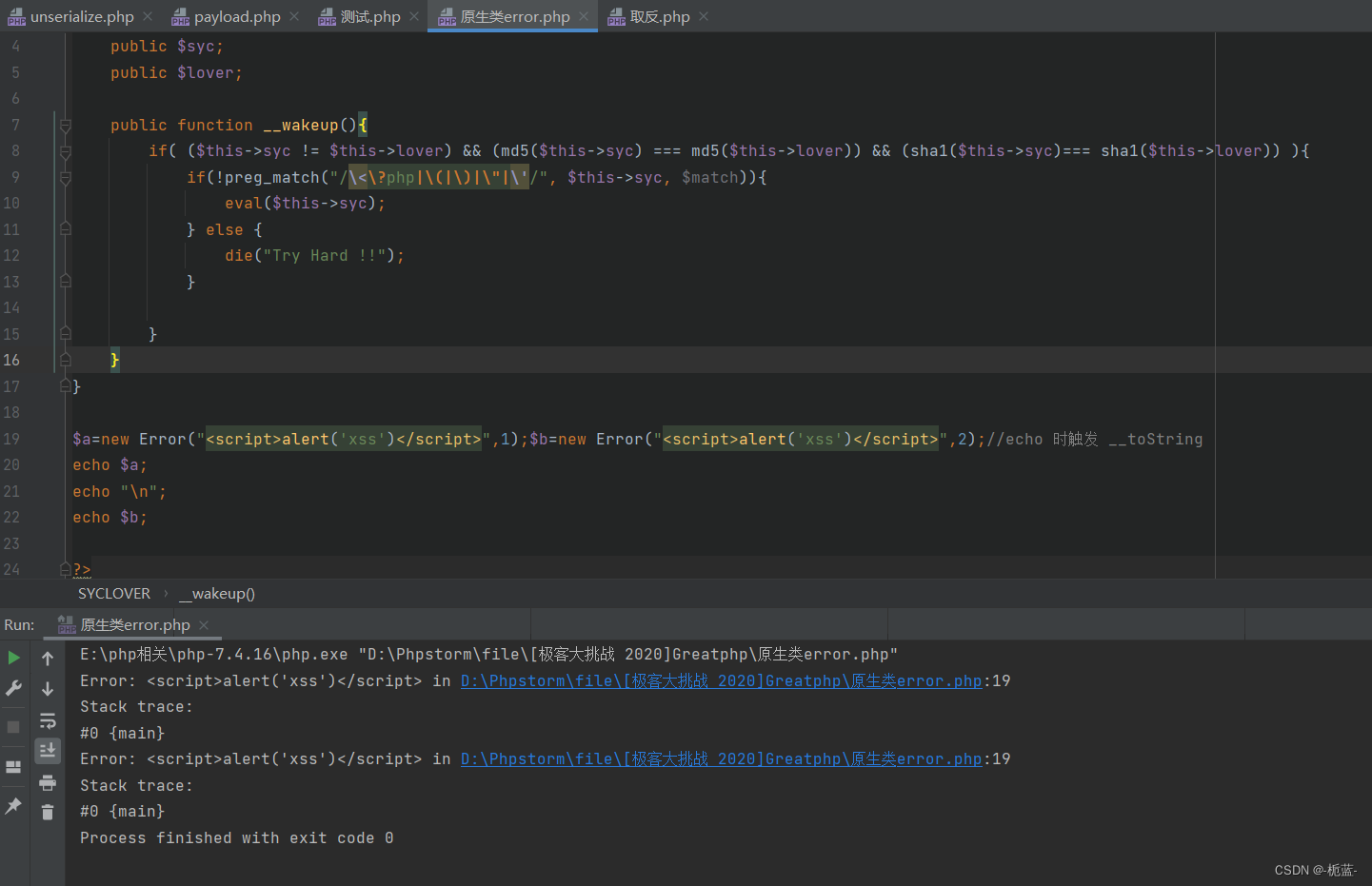Click gutter line number 19
The width and height of the screenshot is (1372, 886).
[11, 439]
